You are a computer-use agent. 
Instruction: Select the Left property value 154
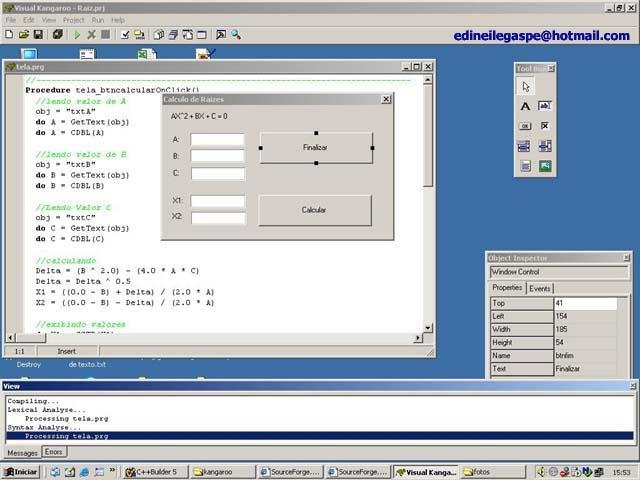pyautogui.click(x=585, y=316)
